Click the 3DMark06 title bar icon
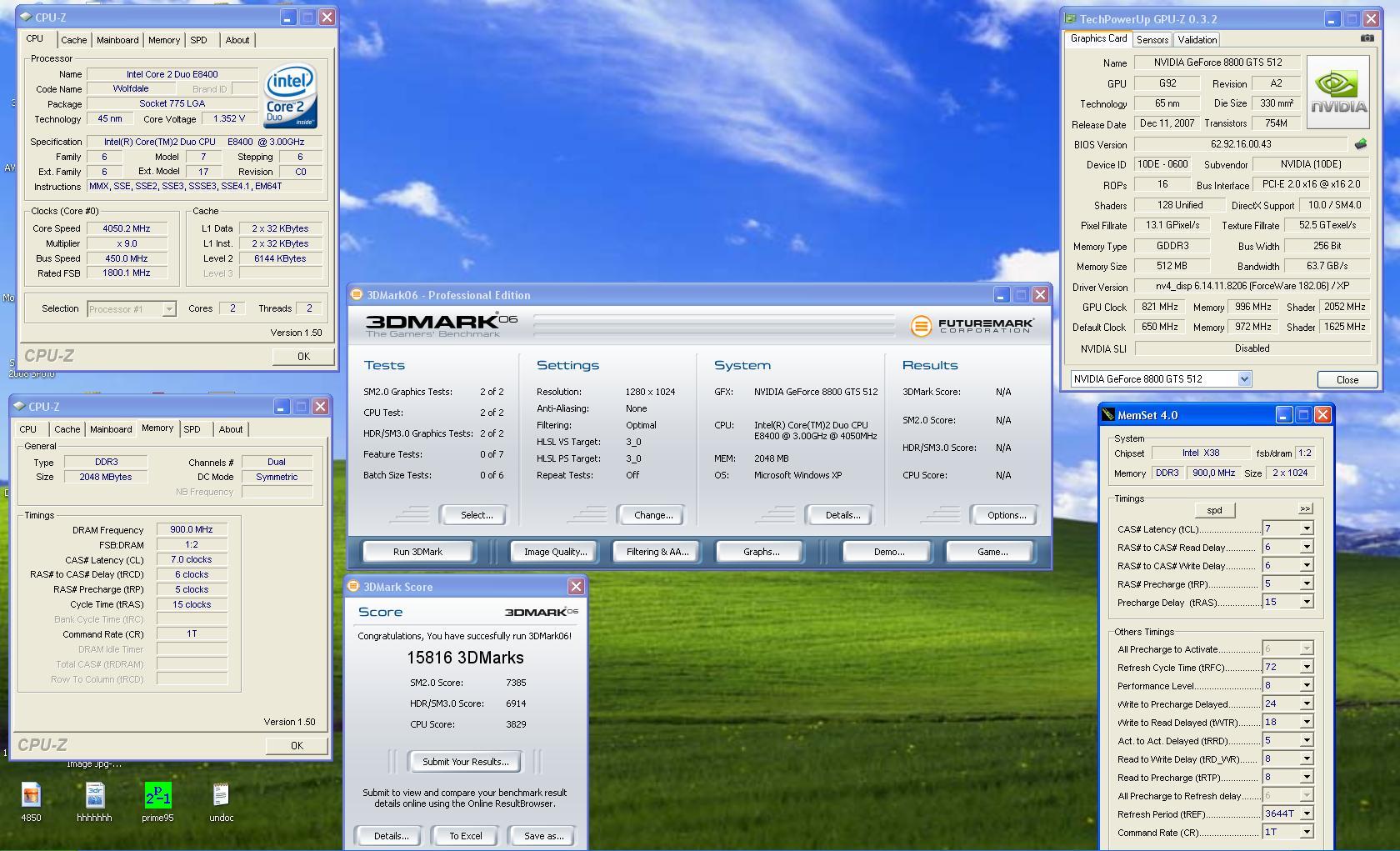The height and width of the screenshot is (851, 1400). click(357, 294)
